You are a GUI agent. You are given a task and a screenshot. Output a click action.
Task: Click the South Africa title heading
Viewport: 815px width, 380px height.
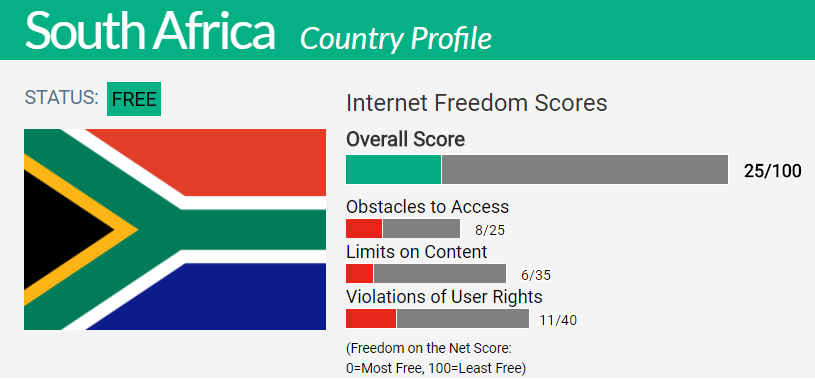(x=150, y=31)
